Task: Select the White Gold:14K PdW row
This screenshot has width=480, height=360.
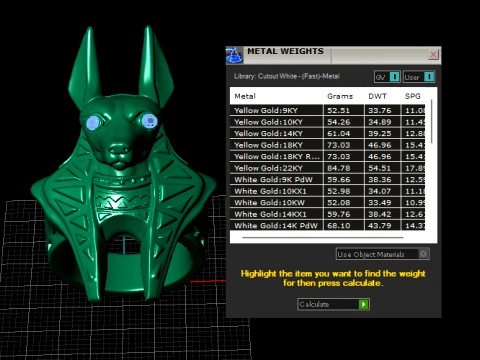Action: pyautogui.click(x=327, y=225)
